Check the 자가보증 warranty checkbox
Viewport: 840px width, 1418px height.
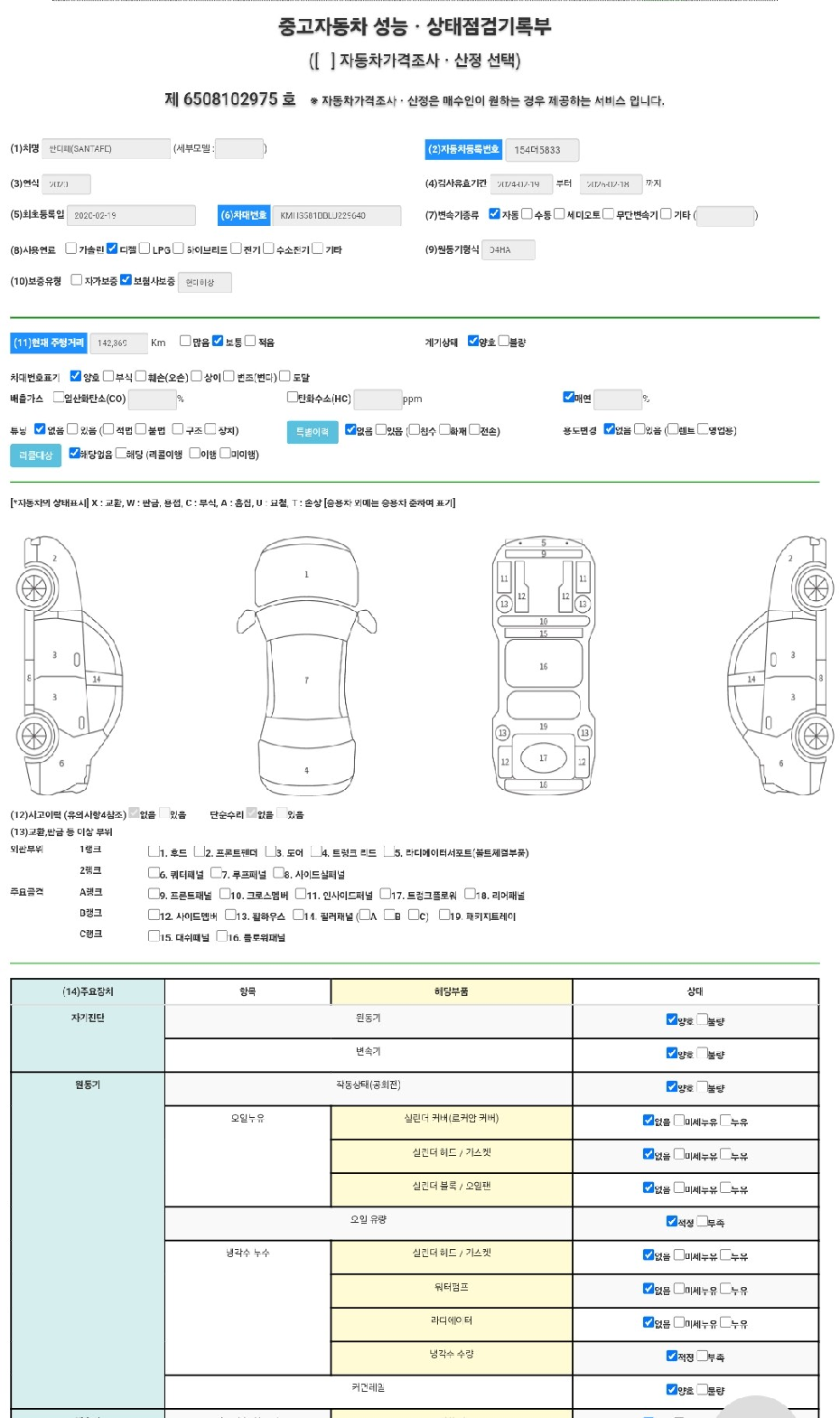(x=77, y=280)
